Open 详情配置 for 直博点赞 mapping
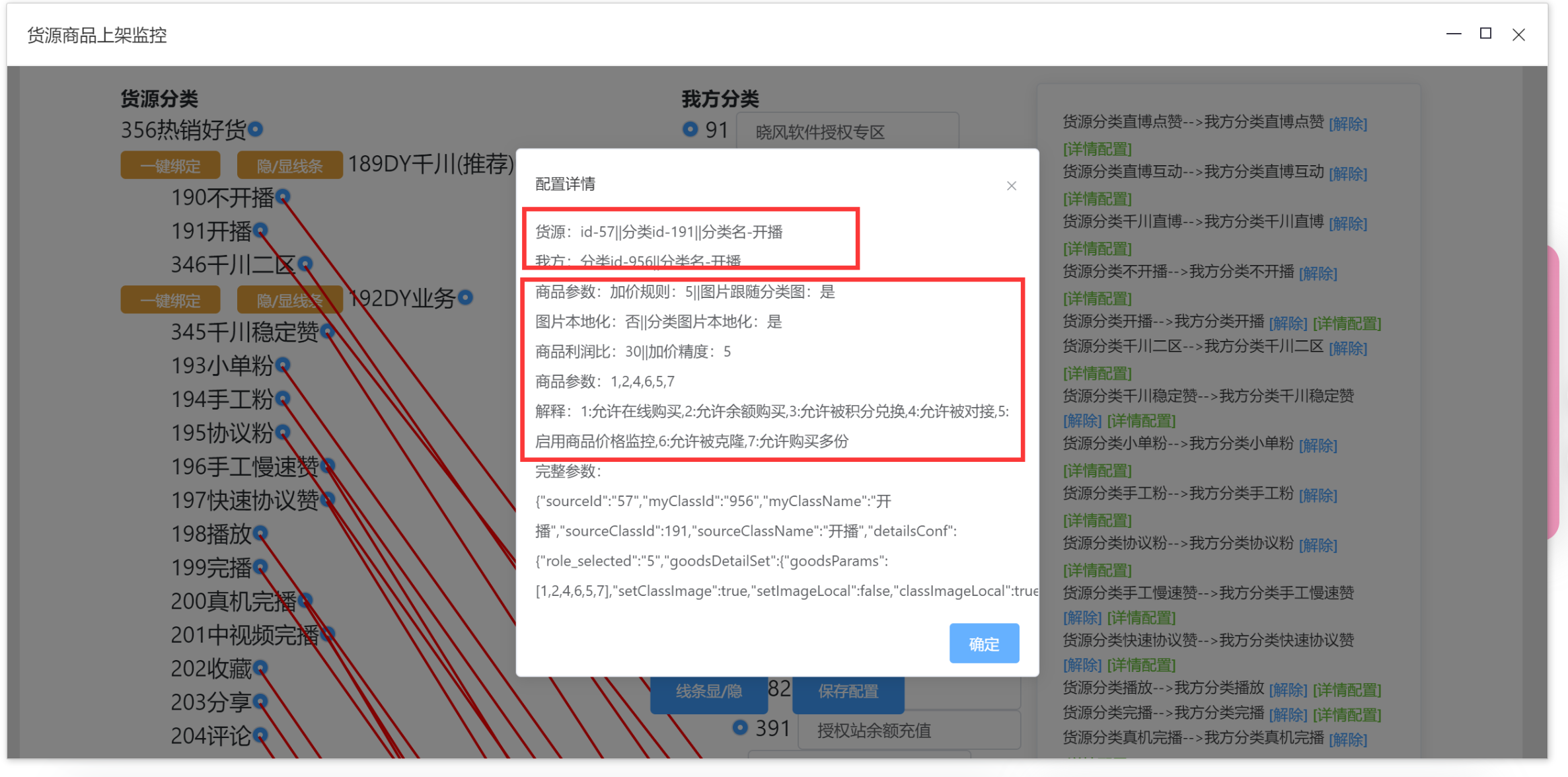 pyautogui.click(x=1097, y=149)
